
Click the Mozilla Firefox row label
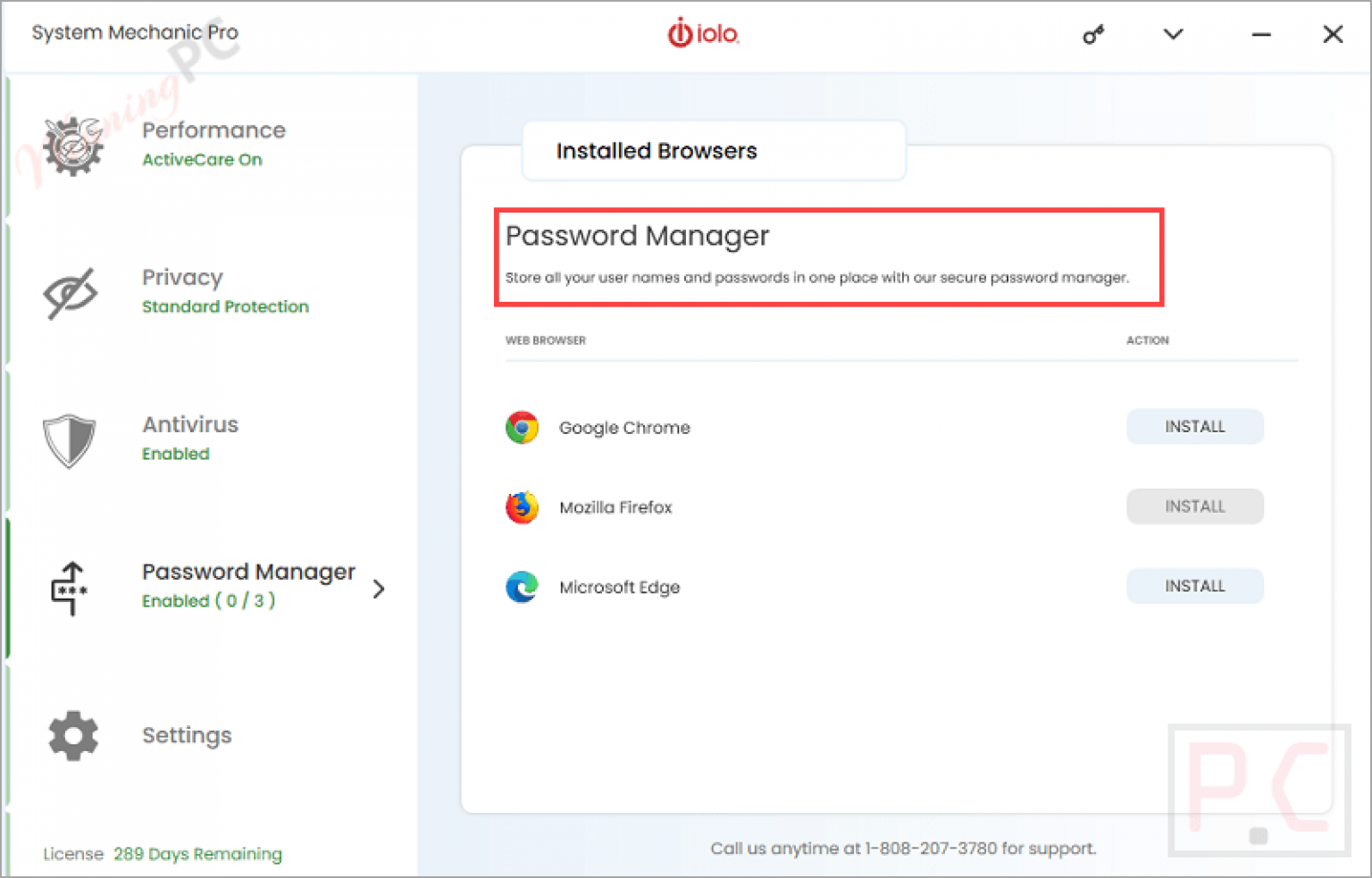tap(615, 507)
